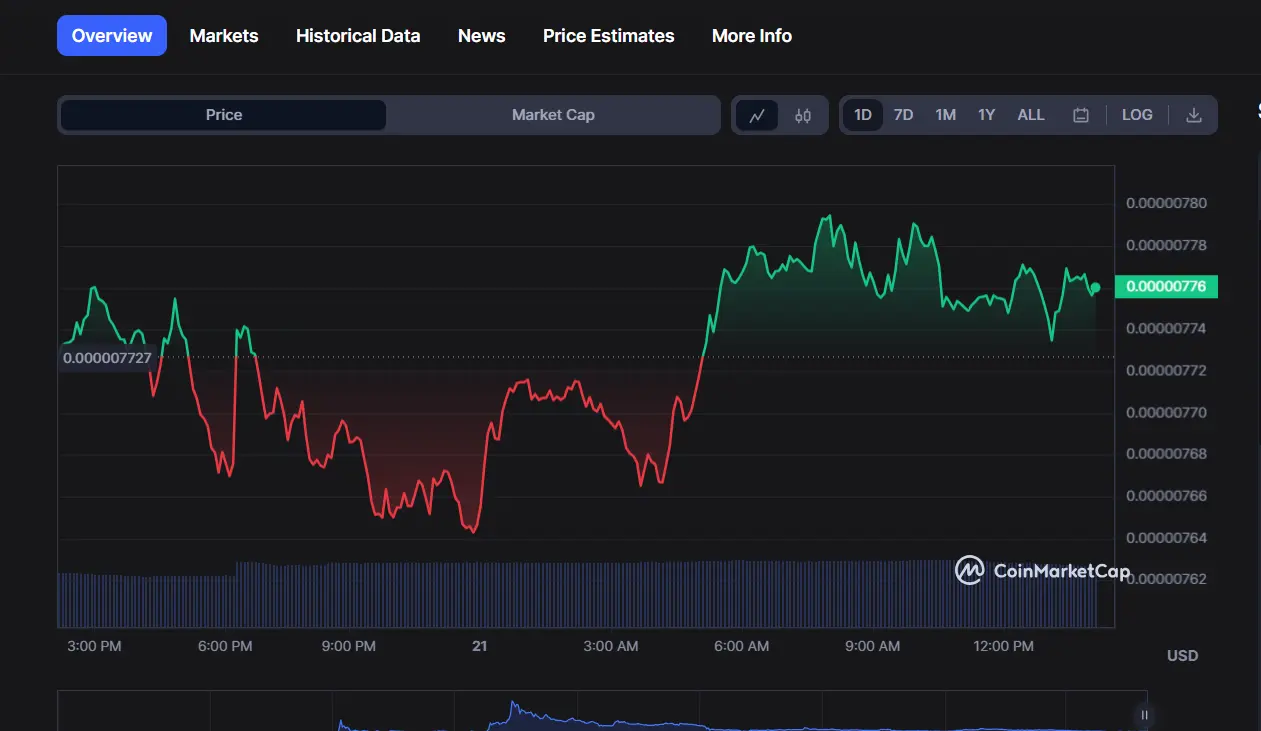This screenshot has height=731, width=1261.
Task: Set chart range to 7D
Action: tap(903, 115)
